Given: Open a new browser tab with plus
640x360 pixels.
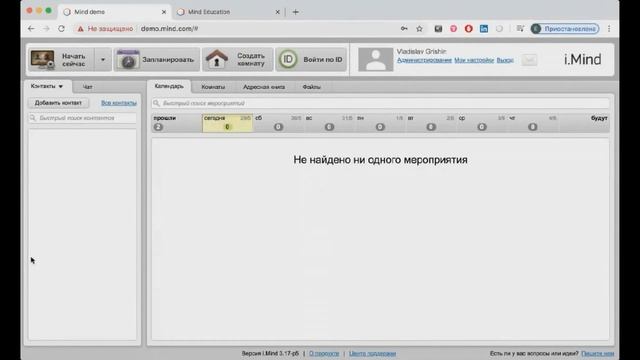Looking at the screenshot, I should point(296,12).
